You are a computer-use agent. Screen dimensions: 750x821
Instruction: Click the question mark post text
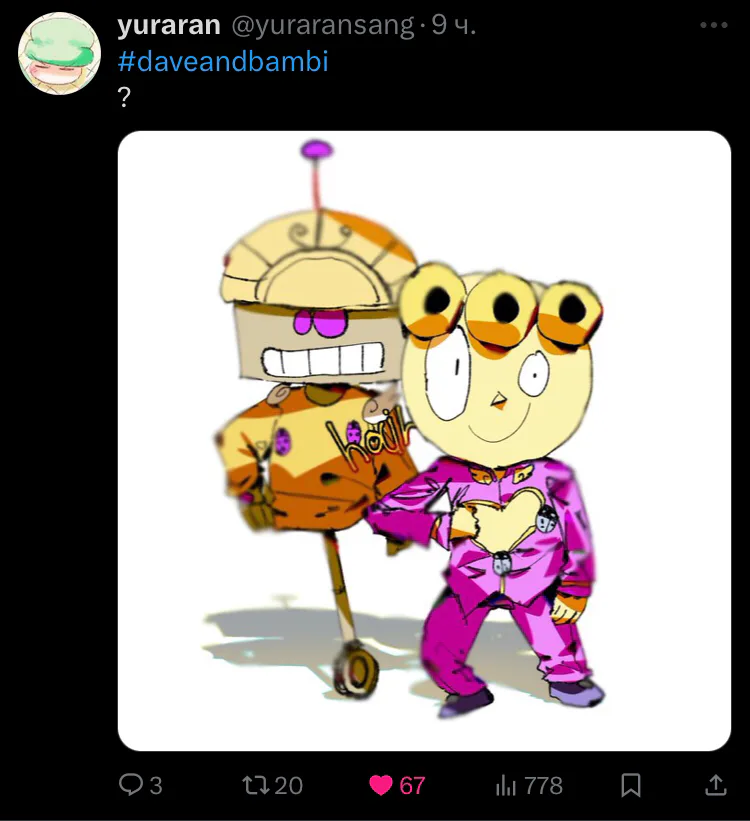pos(124,97)
